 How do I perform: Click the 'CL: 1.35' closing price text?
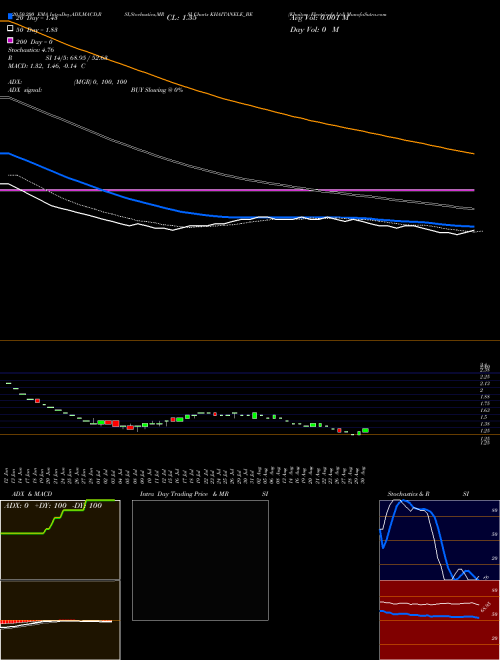point(181,18)
